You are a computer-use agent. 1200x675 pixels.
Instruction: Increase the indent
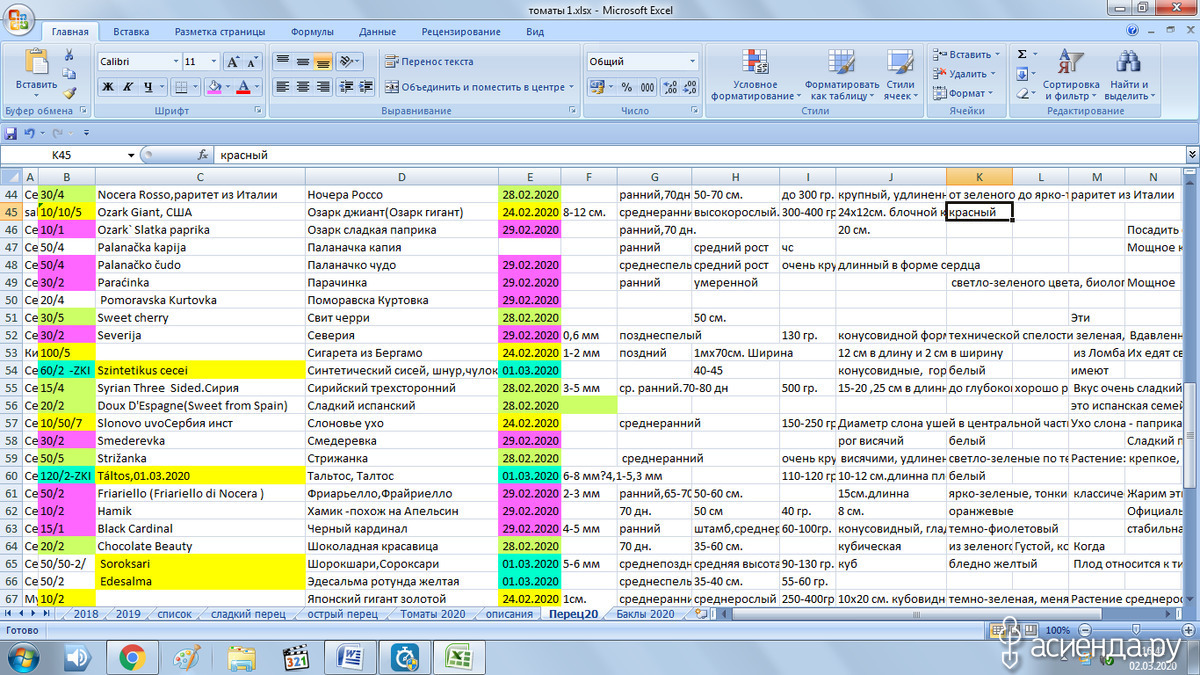(x=366, y=87)
